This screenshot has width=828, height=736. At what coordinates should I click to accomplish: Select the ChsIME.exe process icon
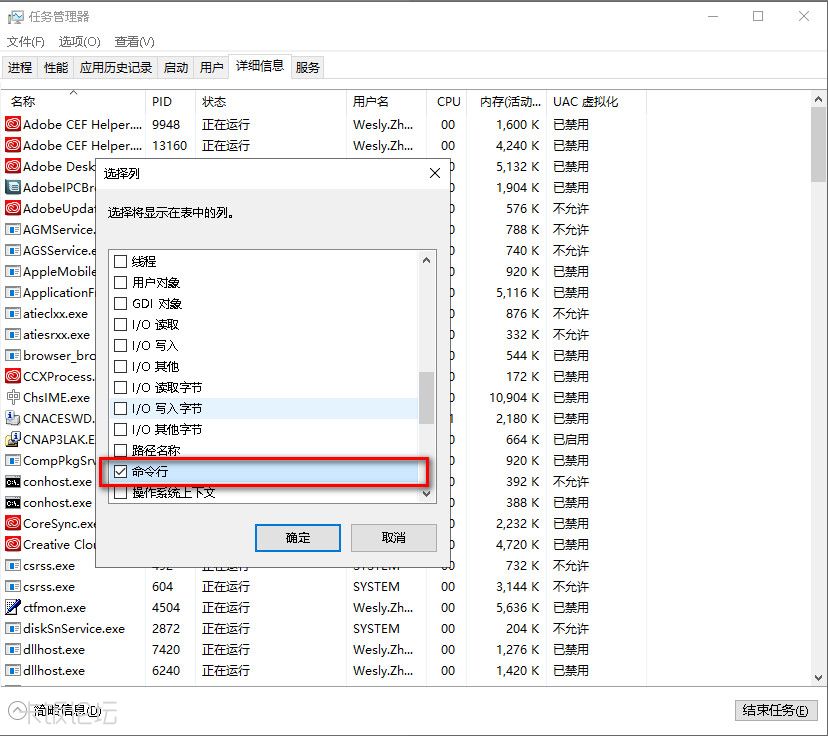[13, 397]
